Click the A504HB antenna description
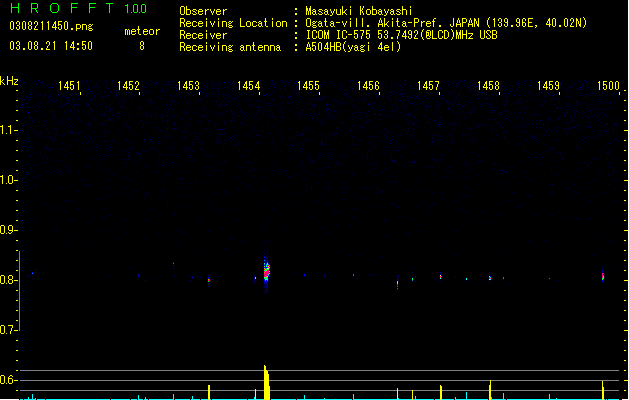The image size is (629, 400). [x=353, y=47]
